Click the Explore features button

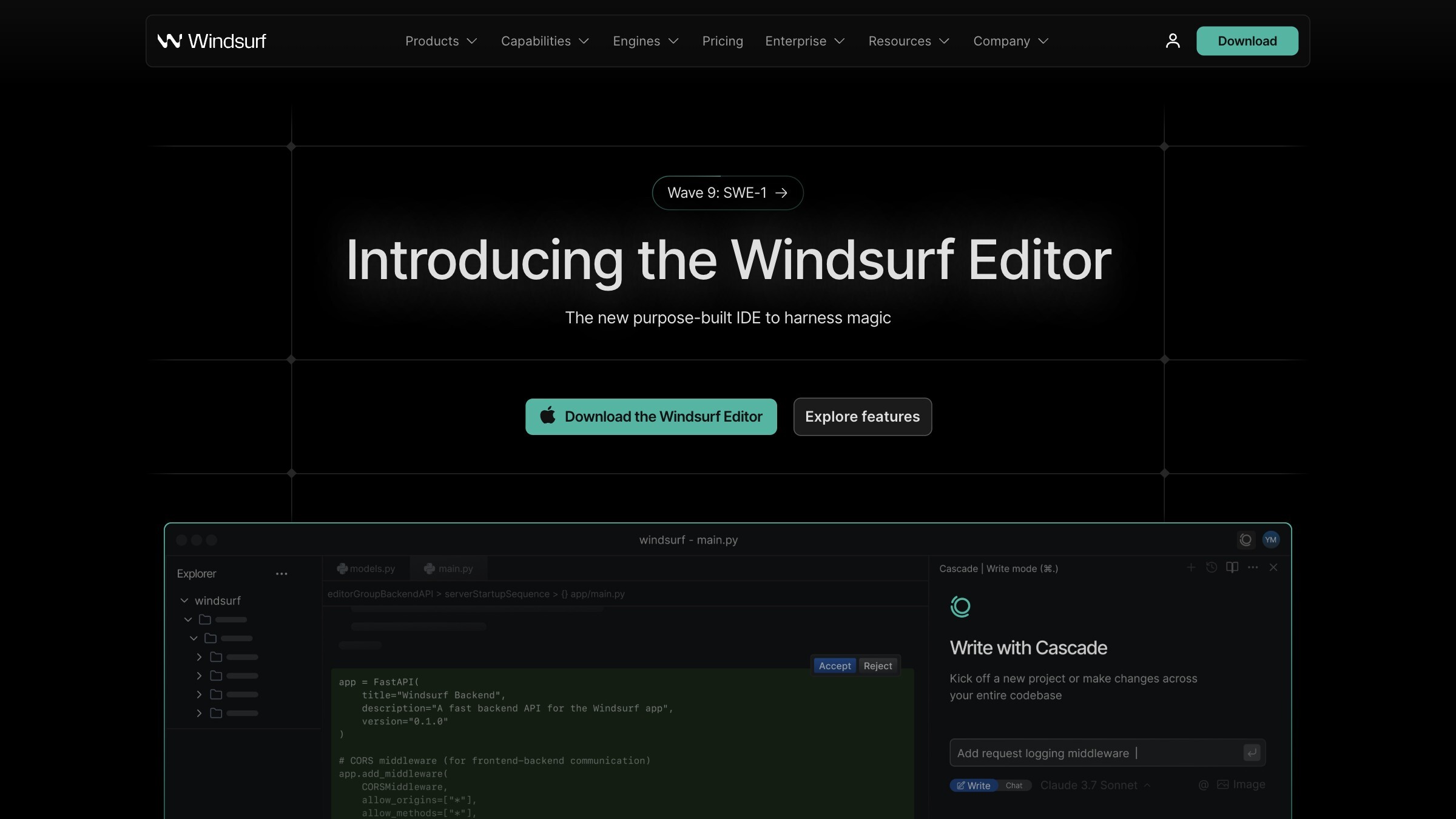click(x=862, y=417)
